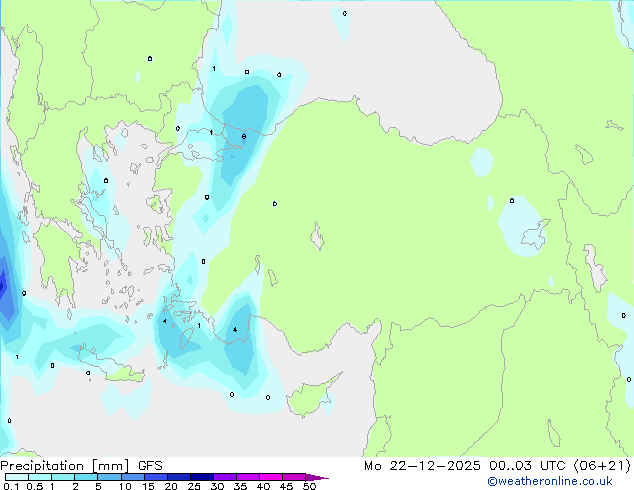634x490 pixels.
Task: Pick the 15–20 mm legend color swatch
Action: coord(155,477)
